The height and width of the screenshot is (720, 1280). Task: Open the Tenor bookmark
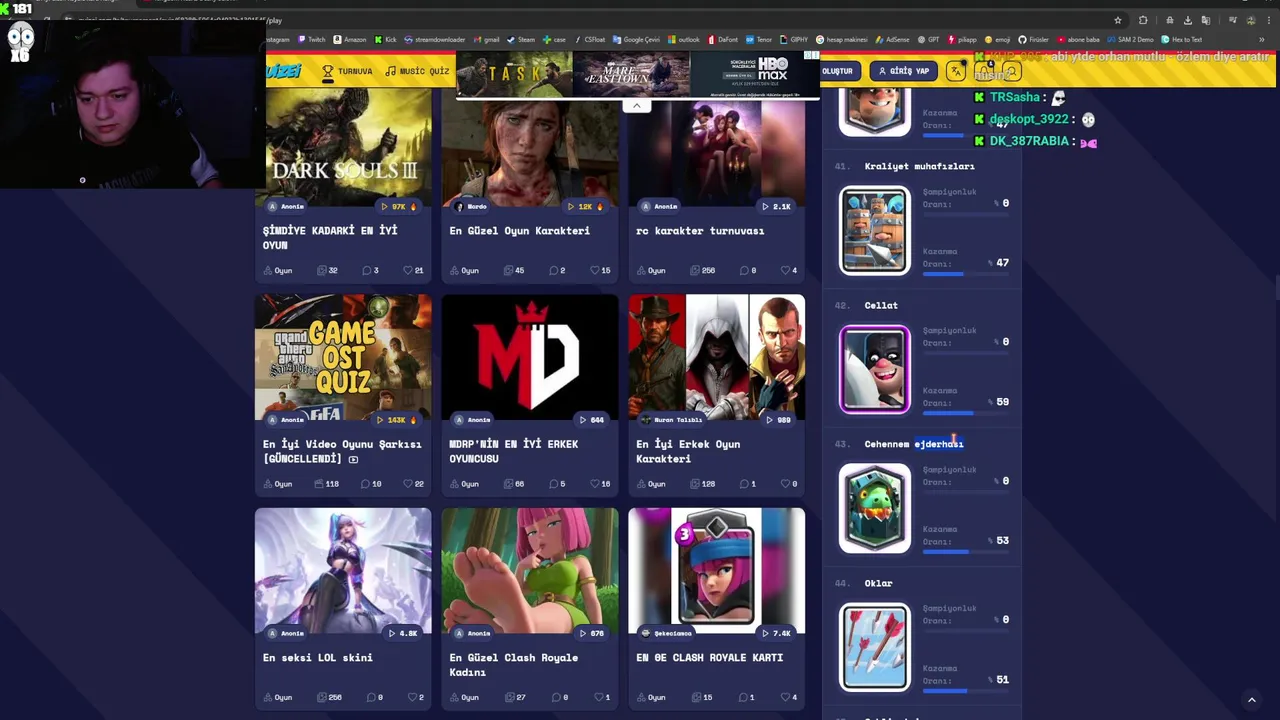[x=759, y=40]
